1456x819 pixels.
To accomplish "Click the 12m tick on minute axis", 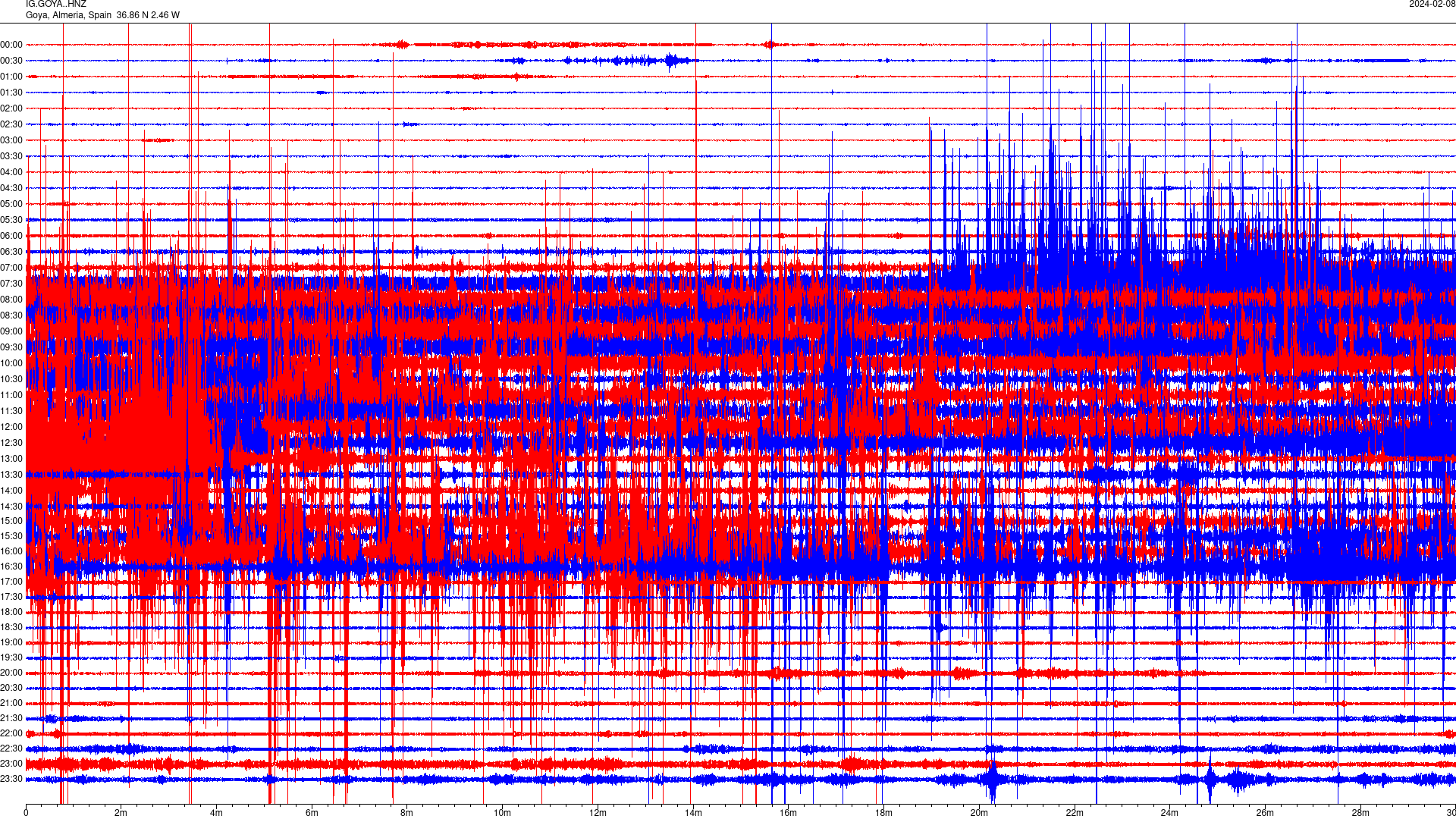I will [x=598, y=813].
